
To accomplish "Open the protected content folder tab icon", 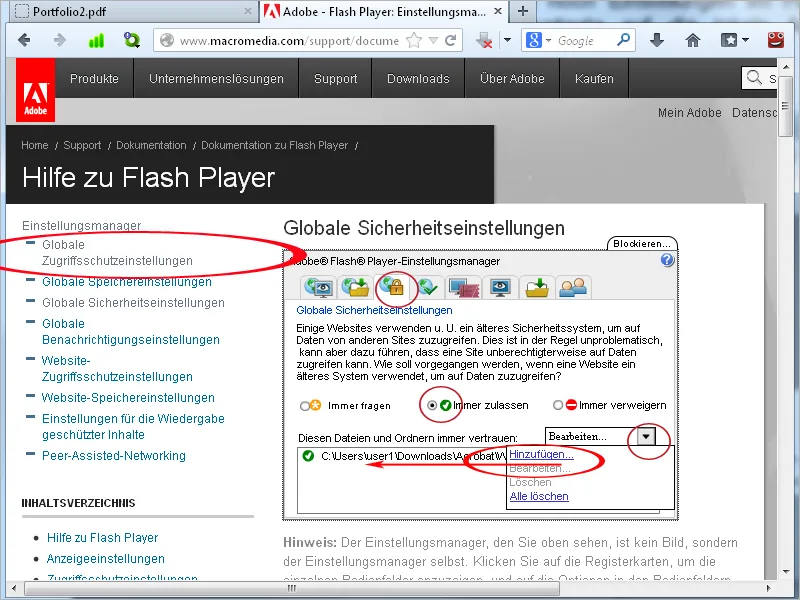I will pos(537,287).
